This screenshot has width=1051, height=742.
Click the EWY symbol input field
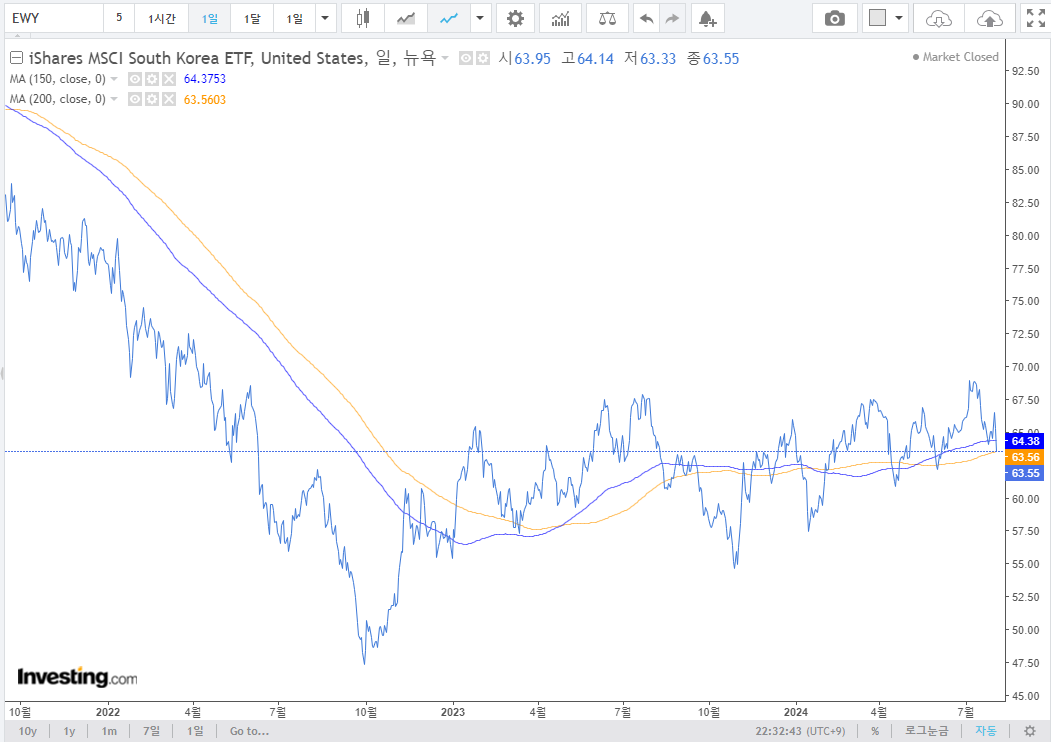(54, 18)
